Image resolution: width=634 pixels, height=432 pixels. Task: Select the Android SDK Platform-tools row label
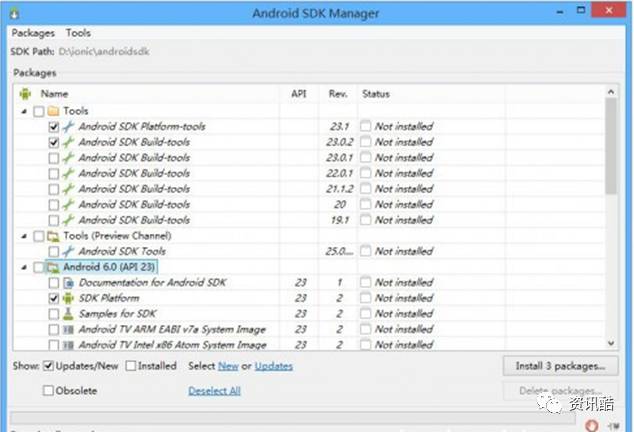tap(142, 127)
